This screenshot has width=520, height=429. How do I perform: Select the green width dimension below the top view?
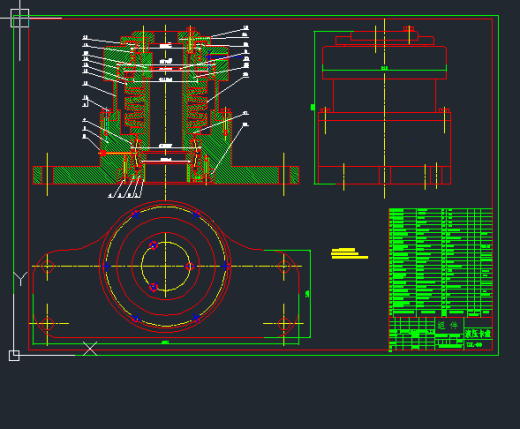[x=166, y=343]
